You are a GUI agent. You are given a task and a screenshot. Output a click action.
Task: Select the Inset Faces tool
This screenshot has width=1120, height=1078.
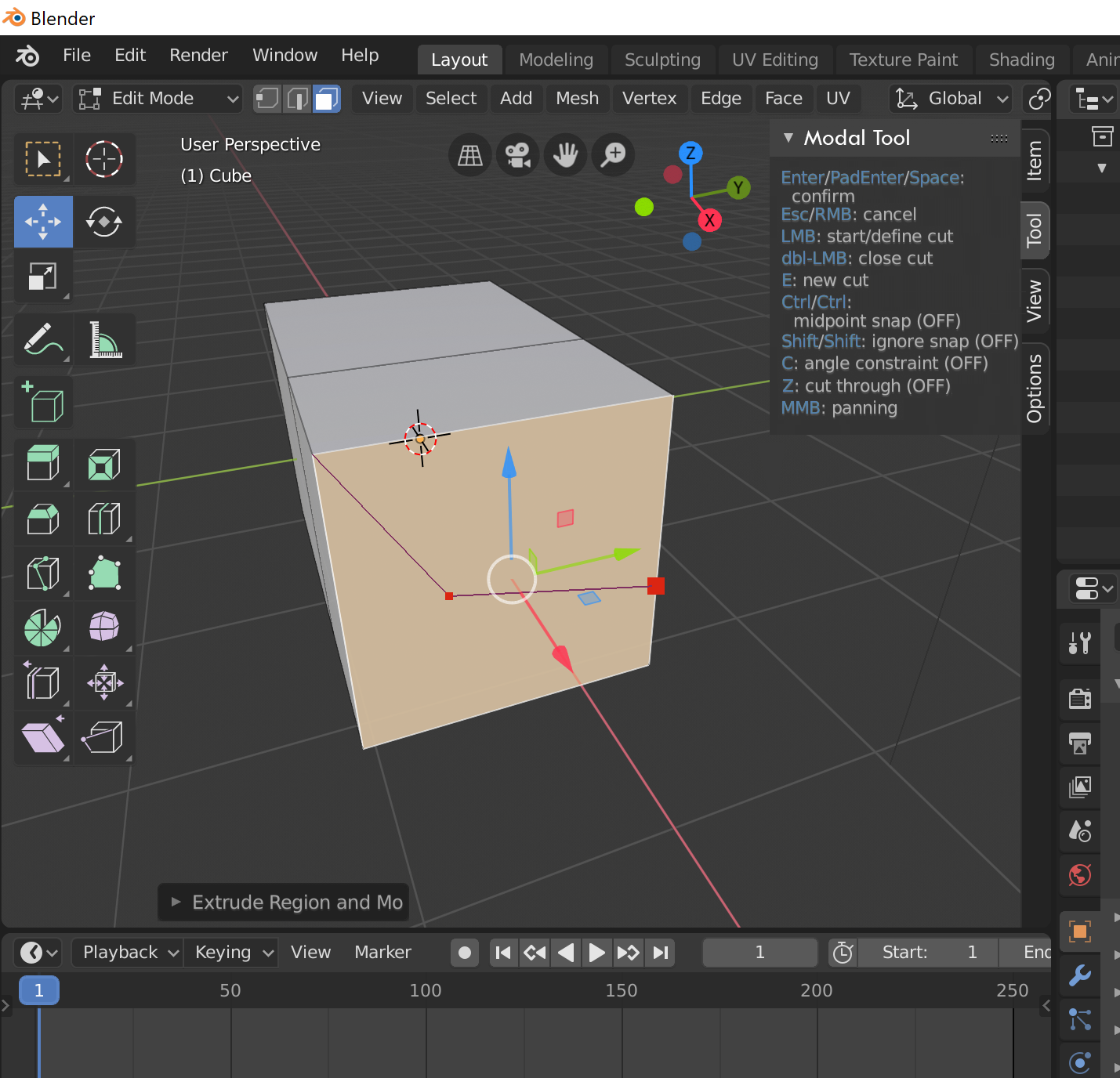tap(104, 464)
